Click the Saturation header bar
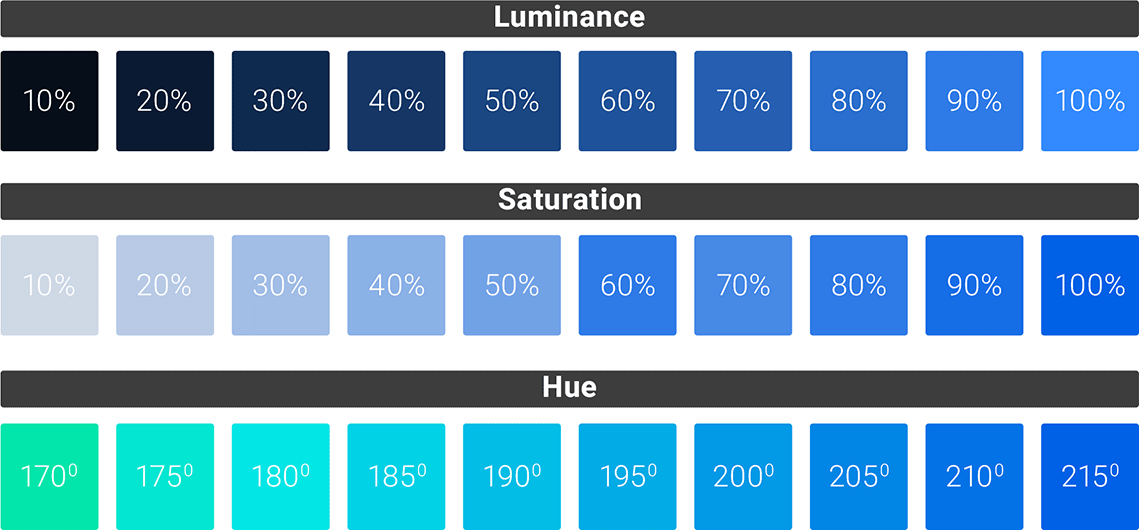Image resolution: width=1139 pixels, height=530 pixels. (570, 201)
